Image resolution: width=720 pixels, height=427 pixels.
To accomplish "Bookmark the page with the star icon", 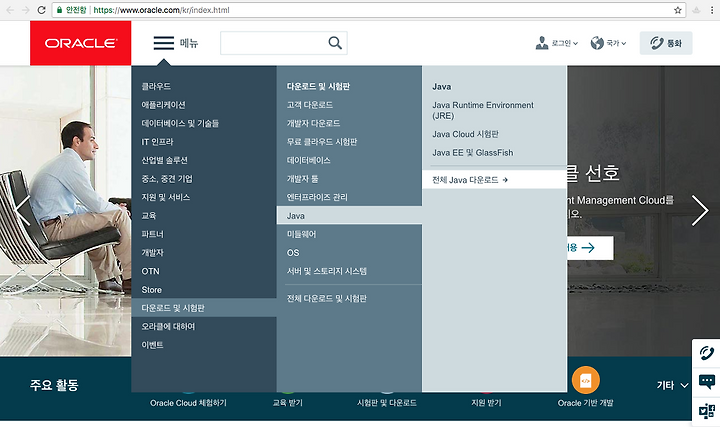I will [x=677, y=10].
